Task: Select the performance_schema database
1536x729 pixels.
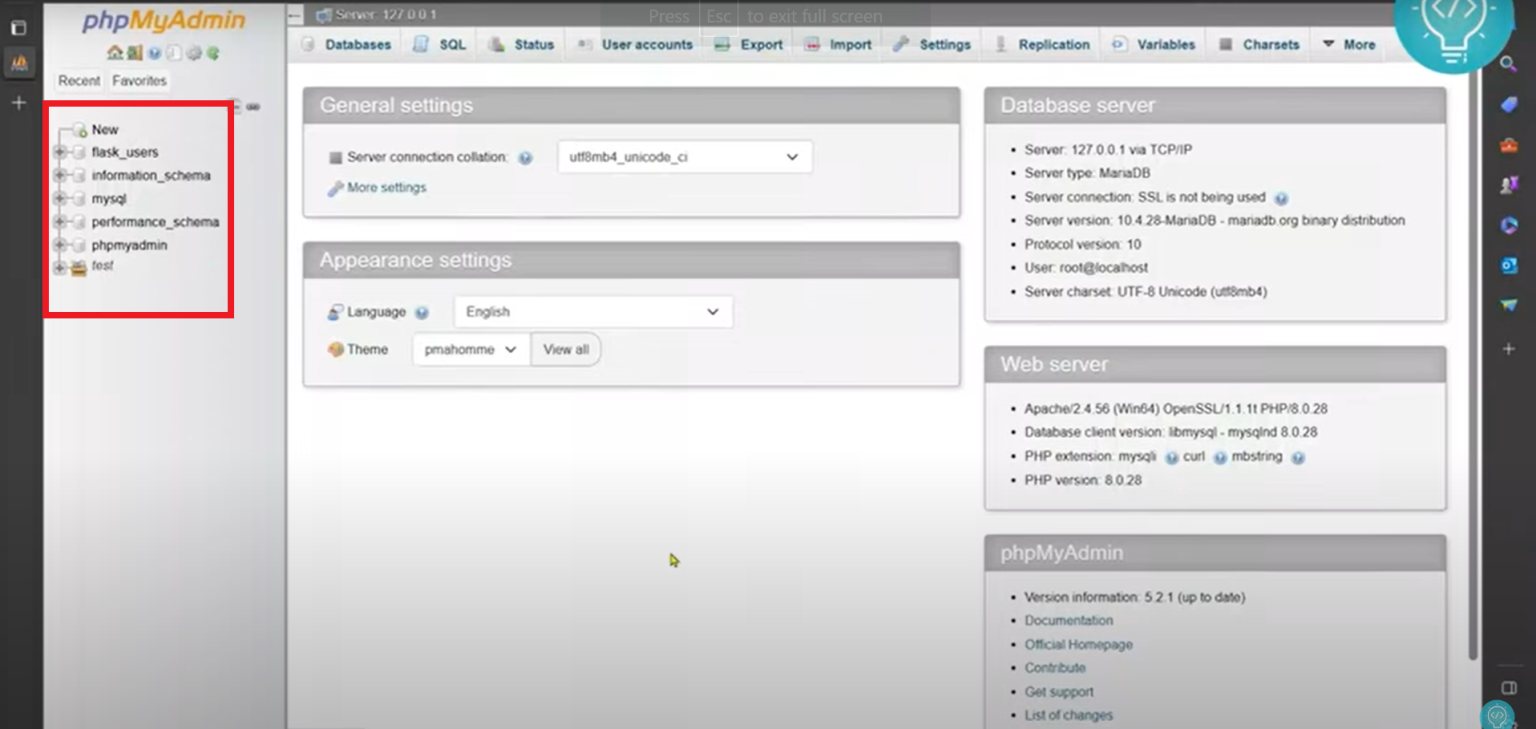Action: (x=155, y=222)
